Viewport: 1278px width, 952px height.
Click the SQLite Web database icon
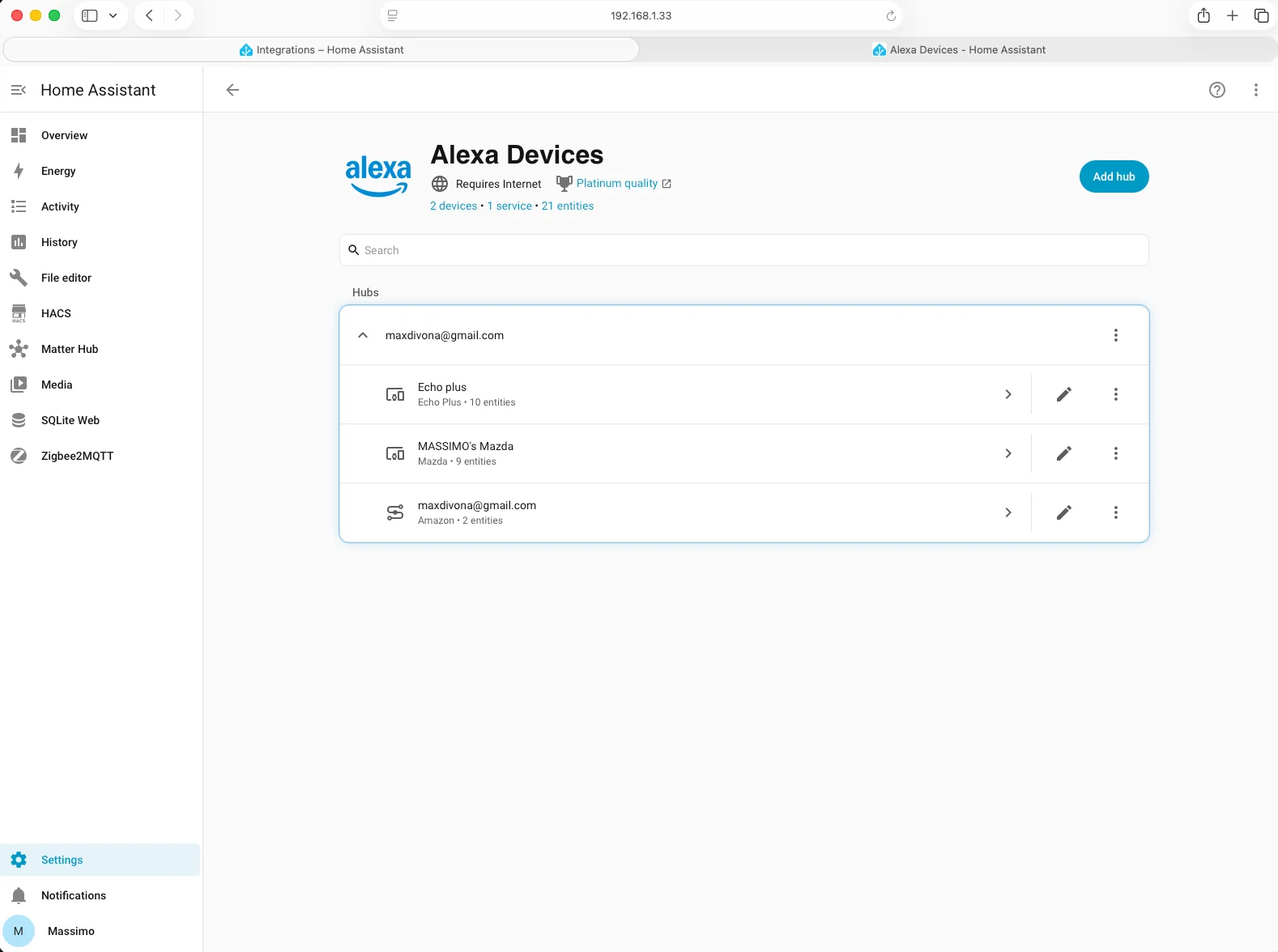[x=19, y=420]
